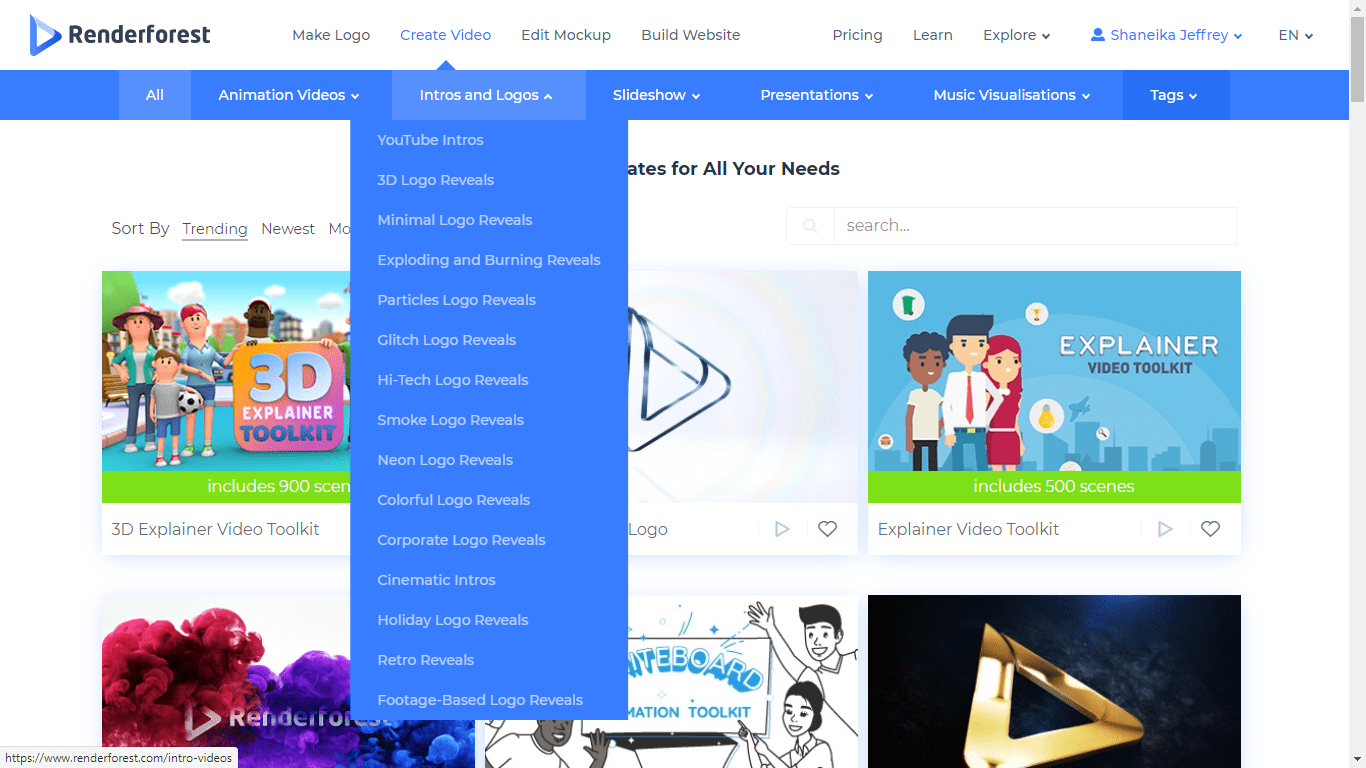Expand Music Visualisations category
Image resolution: width=1366 pixels, height=768 pixels.
[1011, 95]
